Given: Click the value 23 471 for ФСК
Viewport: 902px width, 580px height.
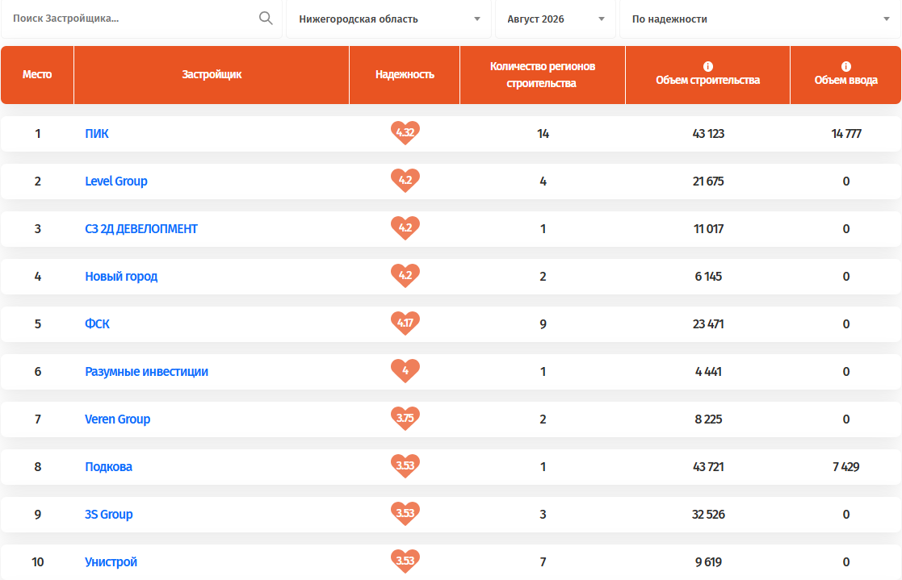Looking at the screenshot, I should (x=708, y=324).
